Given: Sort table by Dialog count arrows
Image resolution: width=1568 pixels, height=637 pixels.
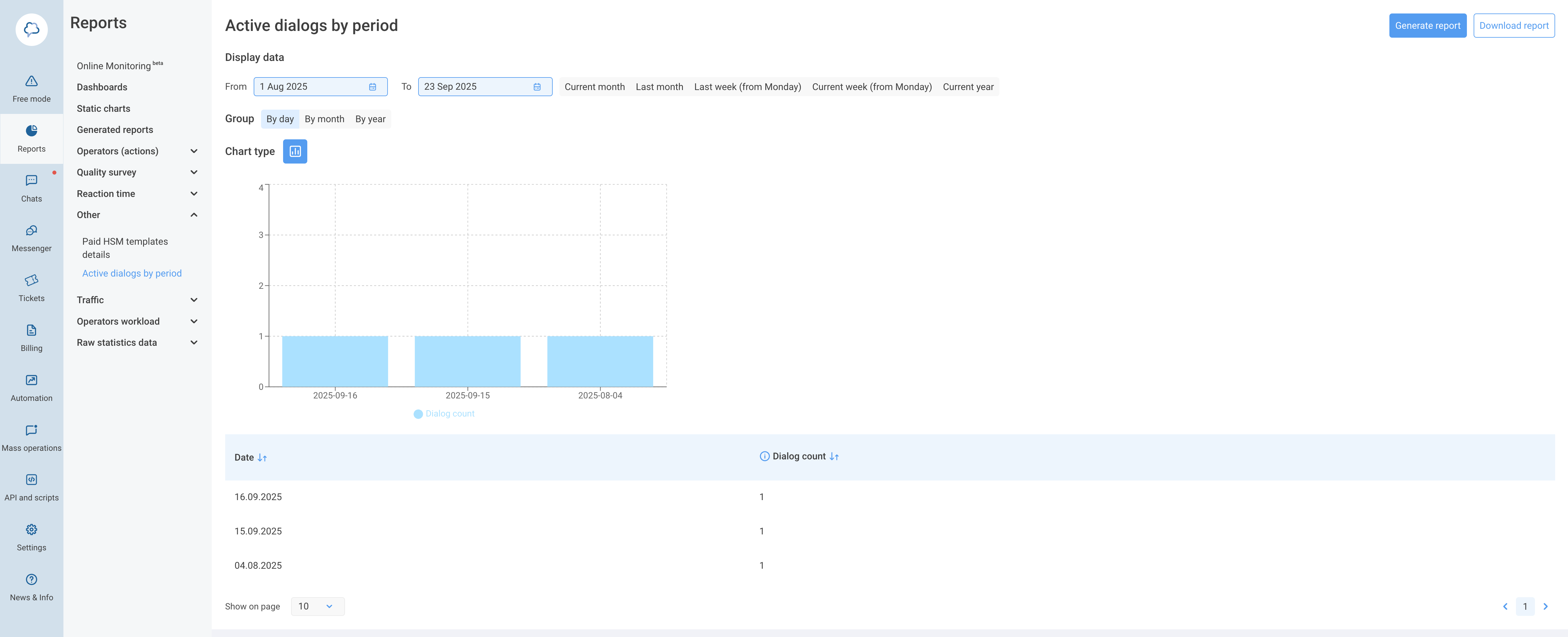Looking at the screenshot, I should click(x=834, y=456).
